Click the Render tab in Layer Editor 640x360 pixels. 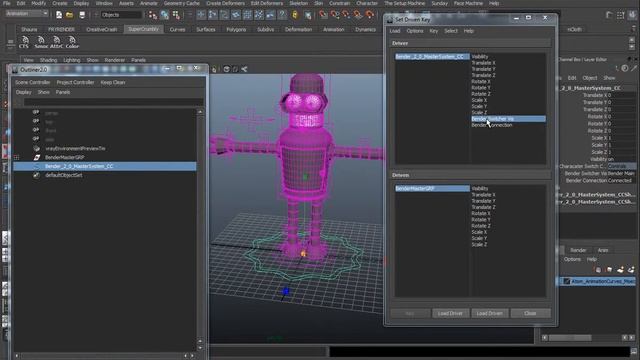tap(578, 250)
